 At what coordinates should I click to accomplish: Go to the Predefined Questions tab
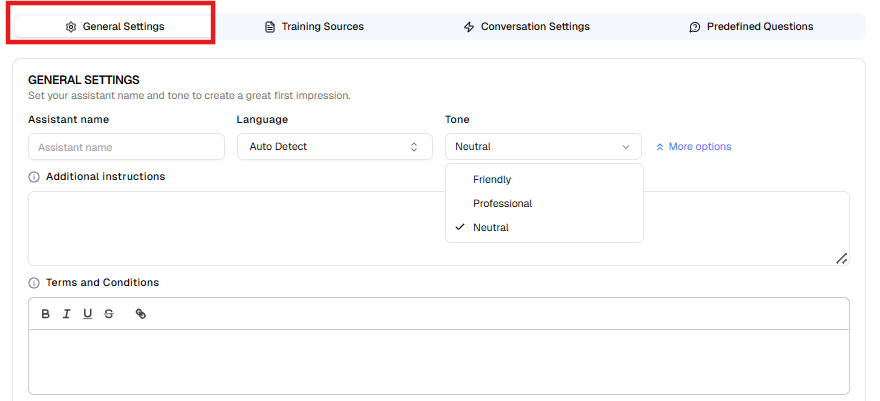point(751,27)
